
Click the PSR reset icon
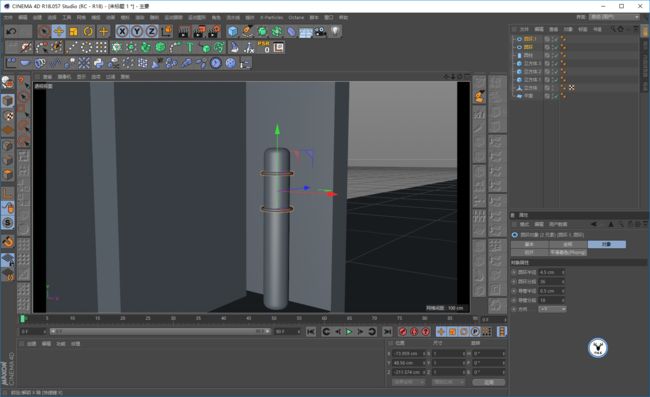pyautogui.click(x=264, y=47)
